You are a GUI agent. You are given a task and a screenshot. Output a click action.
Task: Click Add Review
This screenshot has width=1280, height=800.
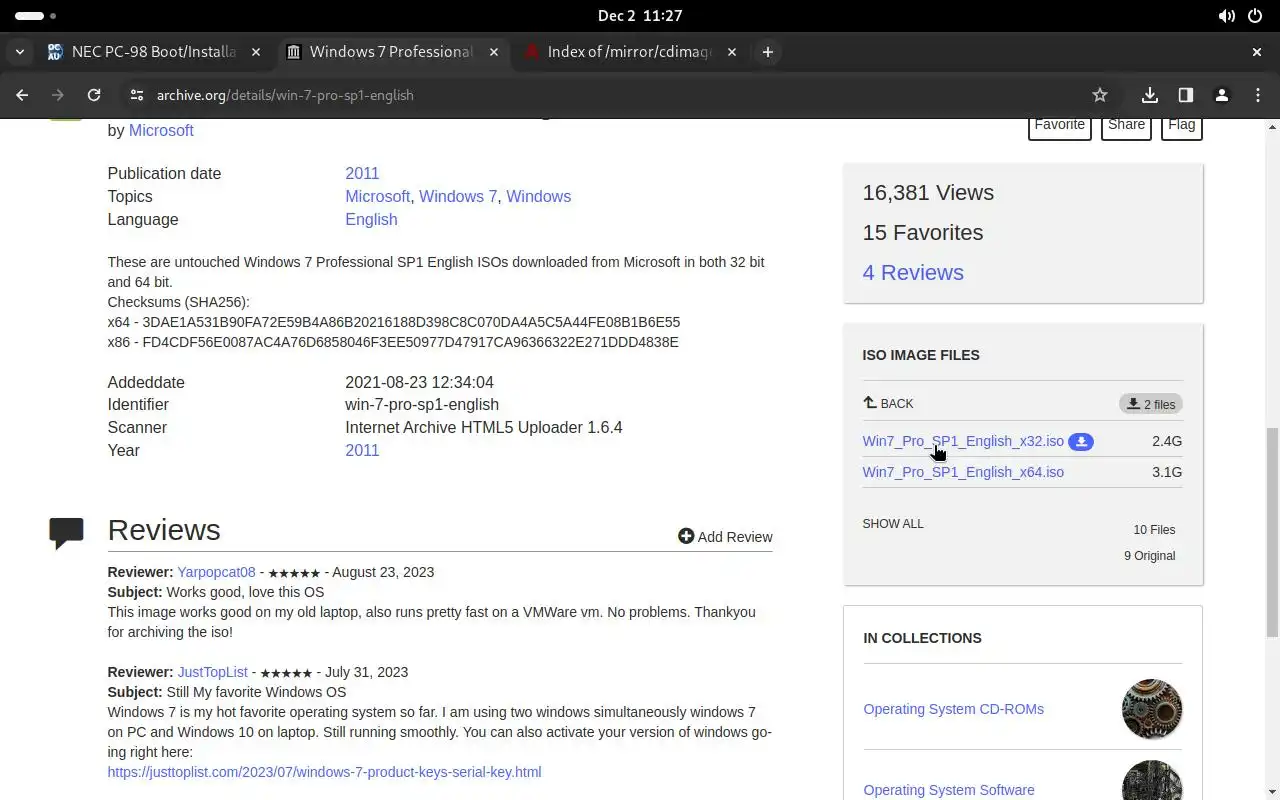[x=725, y=537]
